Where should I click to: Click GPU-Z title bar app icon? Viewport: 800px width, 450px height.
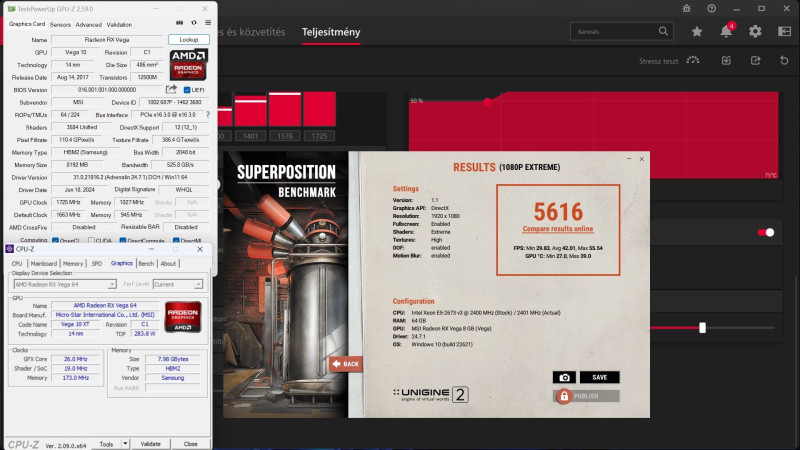[11, 9]
